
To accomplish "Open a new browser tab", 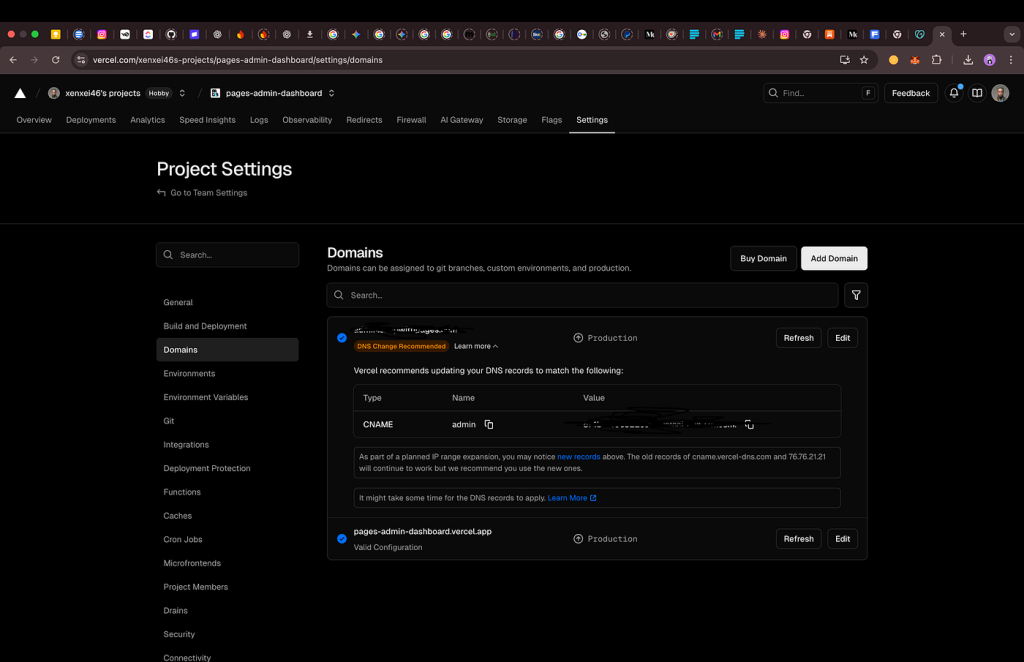I will [x=963, y=34].
